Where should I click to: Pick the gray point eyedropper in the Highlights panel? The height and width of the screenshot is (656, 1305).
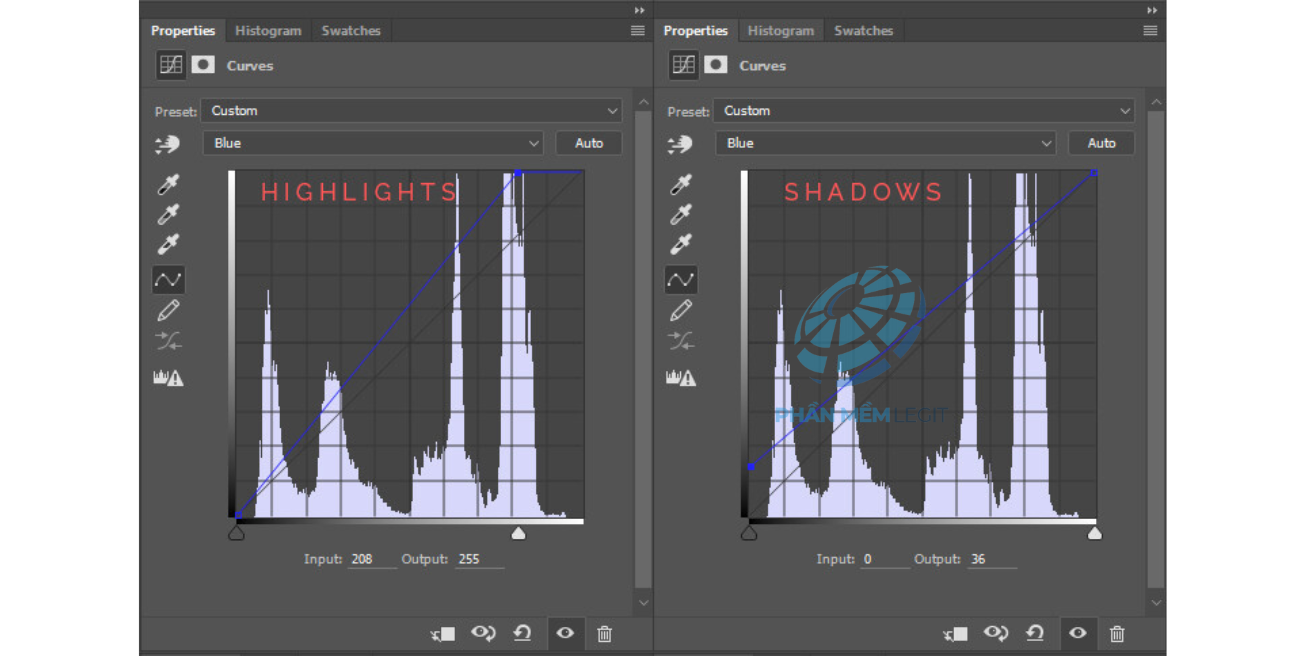pos(168,215)
